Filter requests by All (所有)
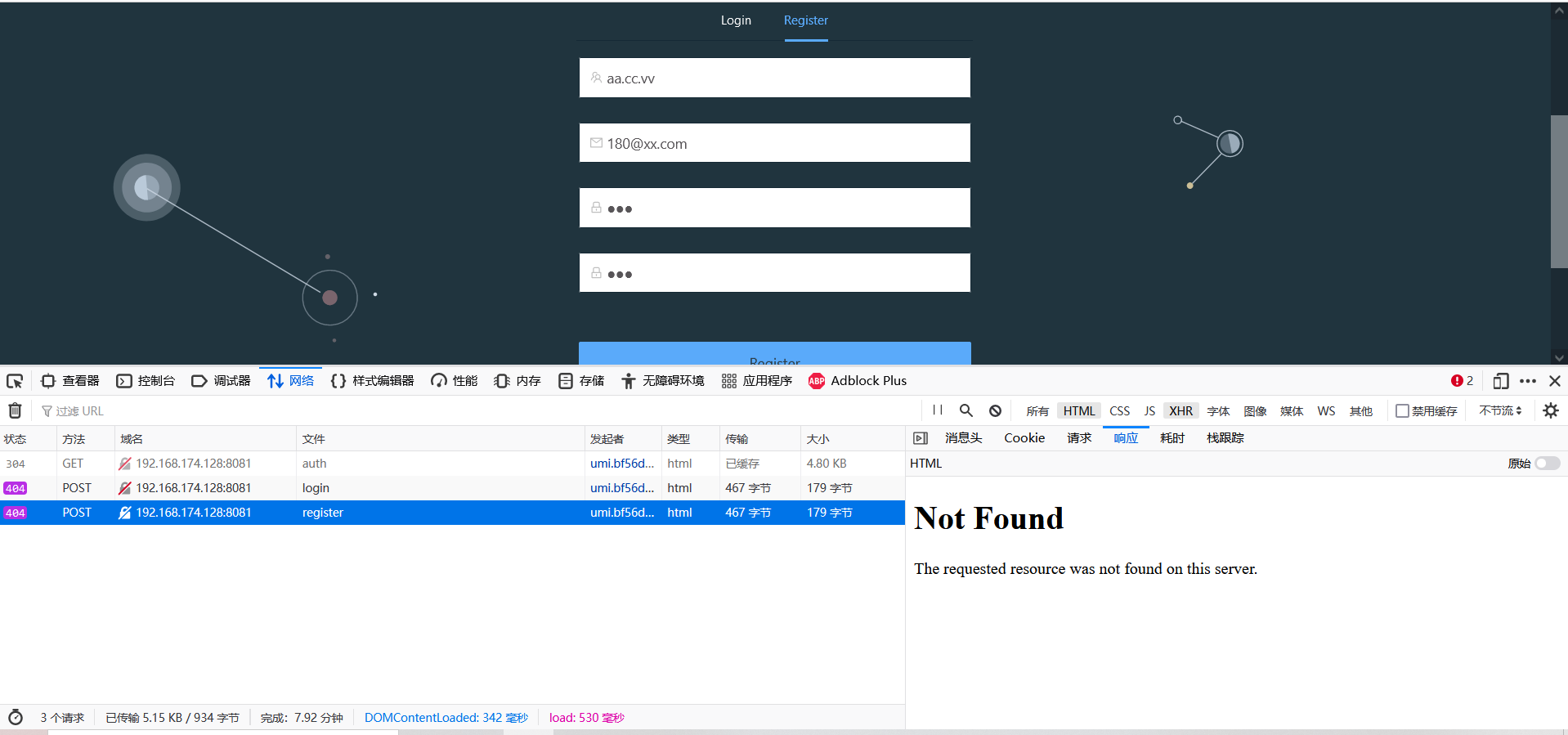Image resolution: width=1568 pixels, height=735 pixels. [x=1037, y=411]
